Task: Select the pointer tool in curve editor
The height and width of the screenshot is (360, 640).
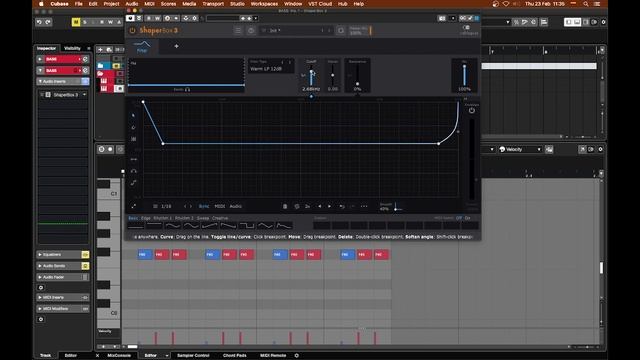Action: pos(133,116)
